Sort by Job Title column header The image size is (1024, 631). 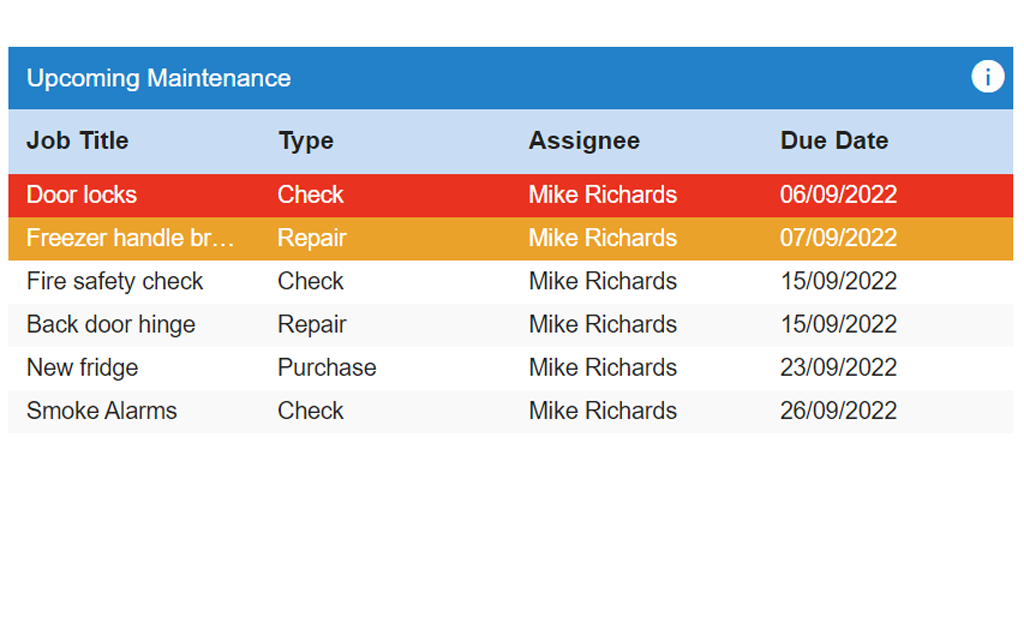click(77, 140)
